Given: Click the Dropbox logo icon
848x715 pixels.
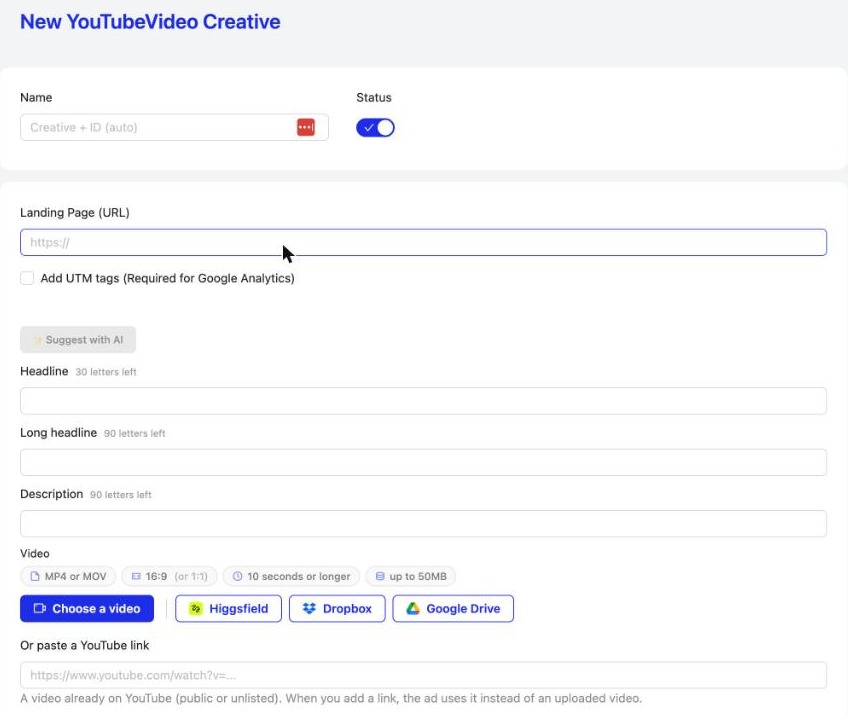Looking at the screenshot, I should point(309,608).
